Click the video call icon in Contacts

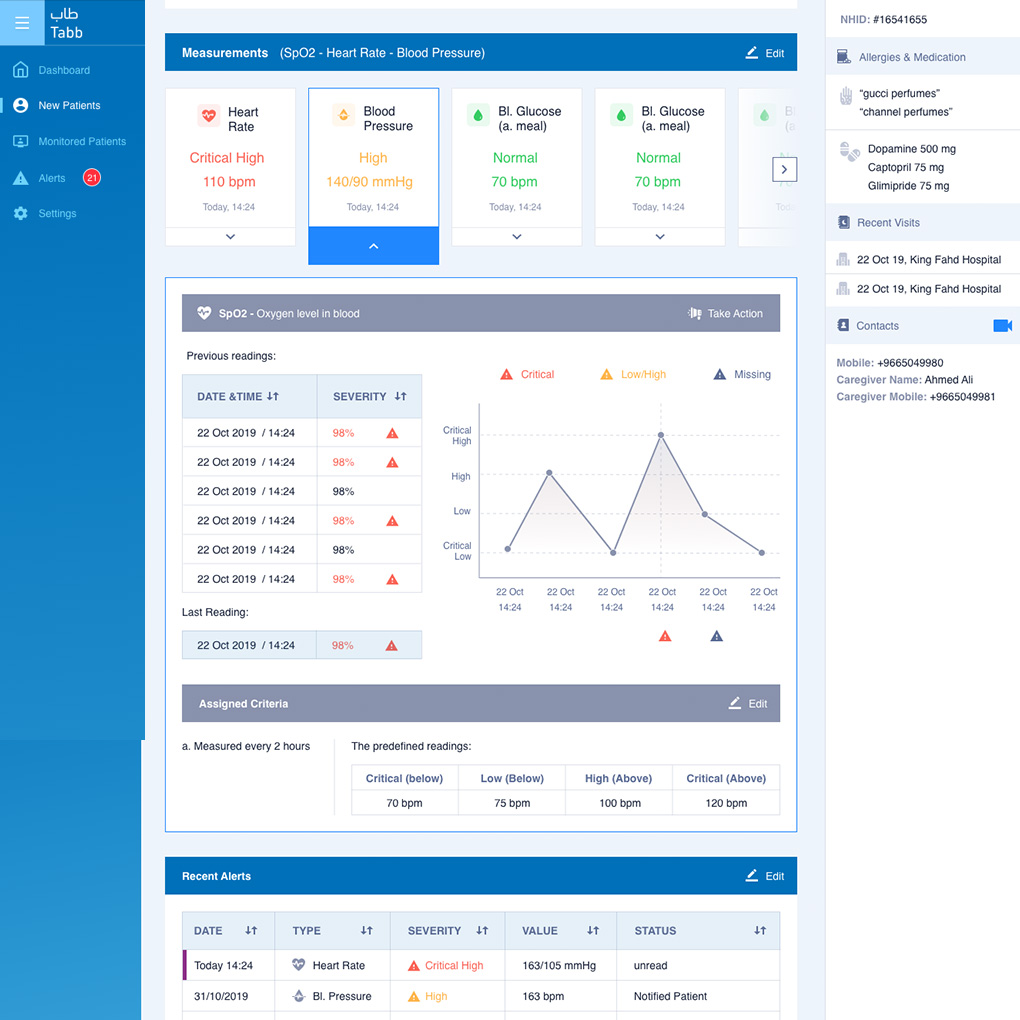click(1002, 326)
